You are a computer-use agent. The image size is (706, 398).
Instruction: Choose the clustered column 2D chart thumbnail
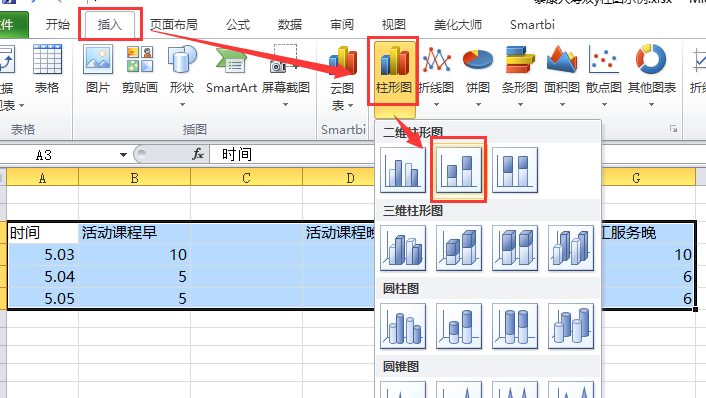click(x=403, y=170)
